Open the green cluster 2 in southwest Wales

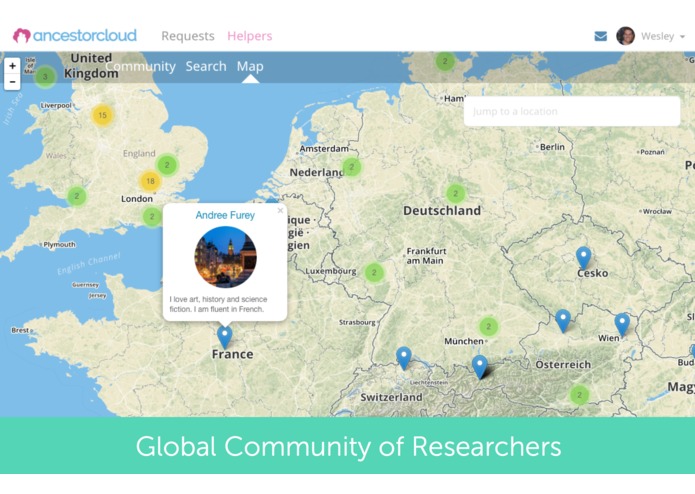[x=77, y=196]
